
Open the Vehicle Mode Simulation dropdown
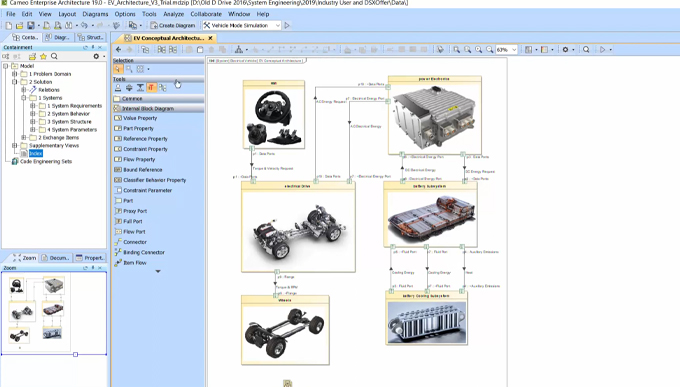(x=278, y=26)
